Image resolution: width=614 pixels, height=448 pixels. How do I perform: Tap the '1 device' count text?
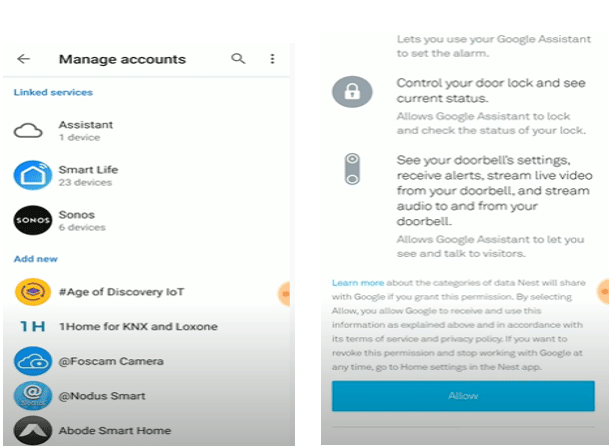tap(79, 137)
